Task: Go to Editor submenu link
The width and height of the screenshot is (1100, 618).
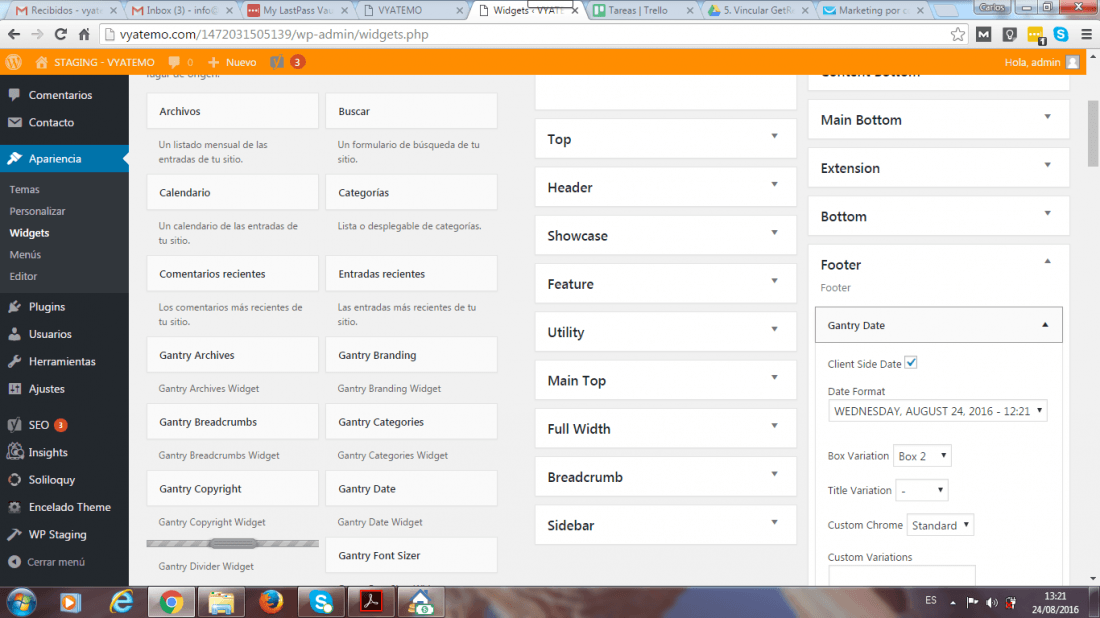Action: point(23,276)
